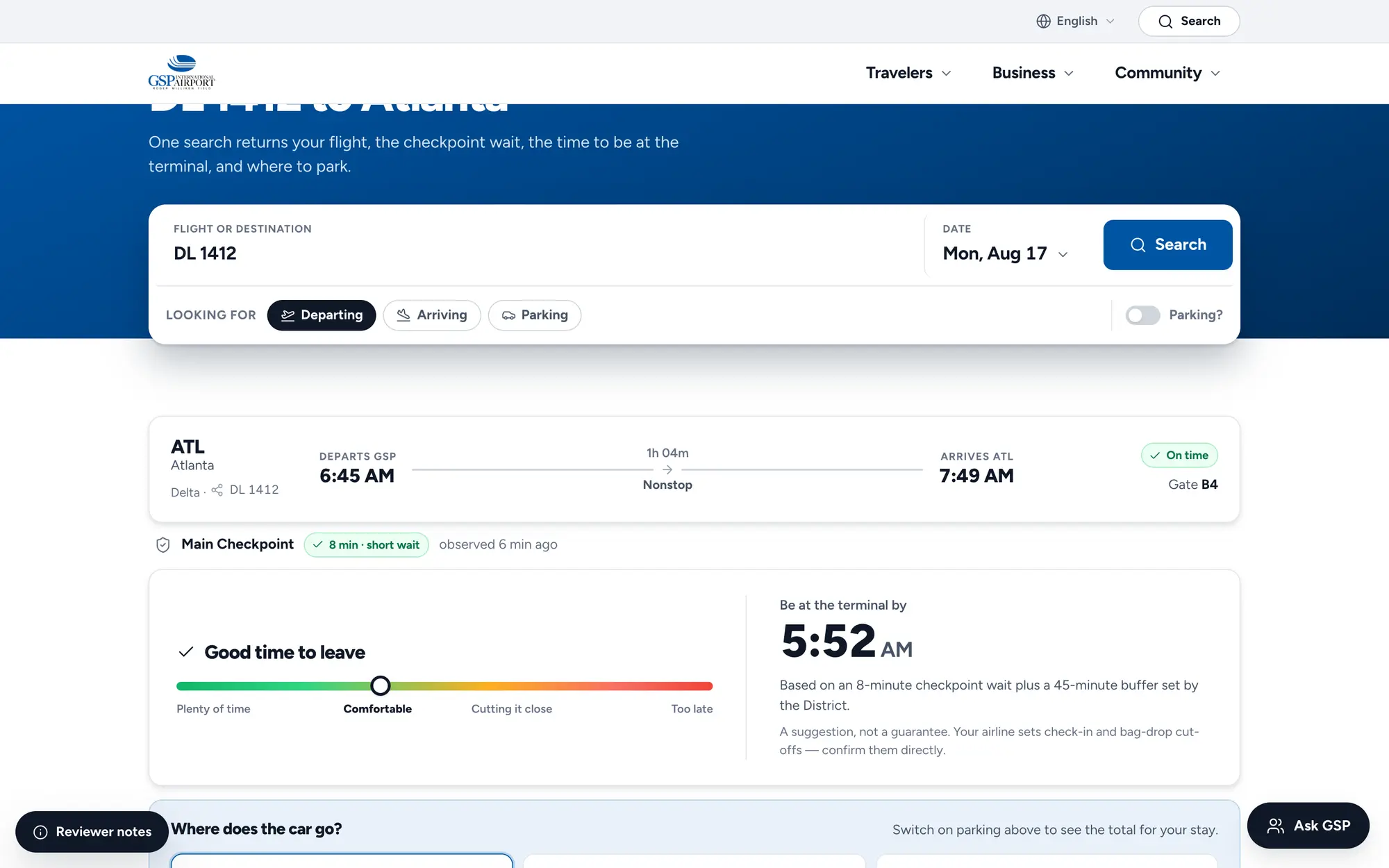Click the 1h 04m flight duration
This screenshot has width=1389, height=868.
pyautogui.click(x=667, y=453)
